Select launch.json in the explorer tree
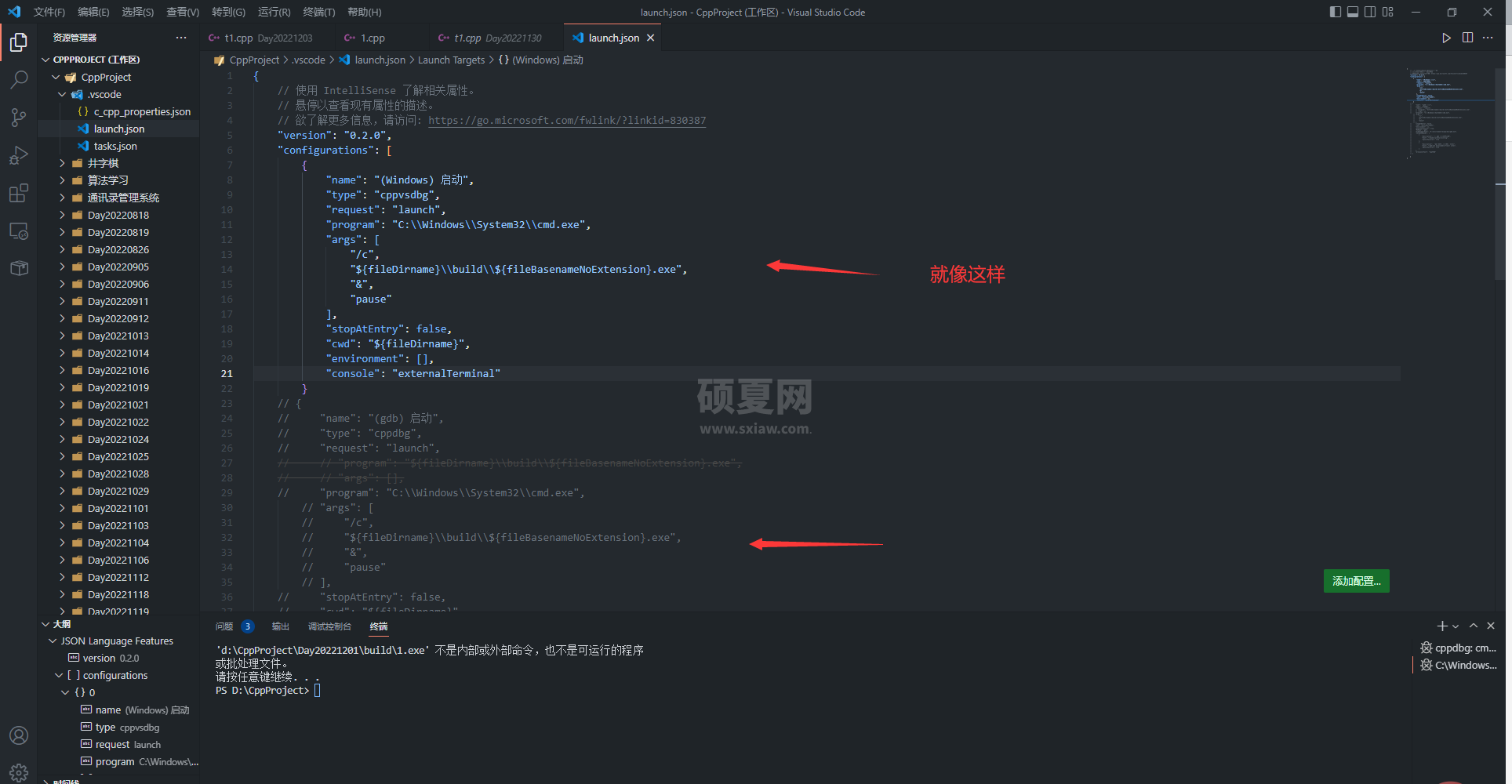This screenshot has height=784, width=1512. 118,129
